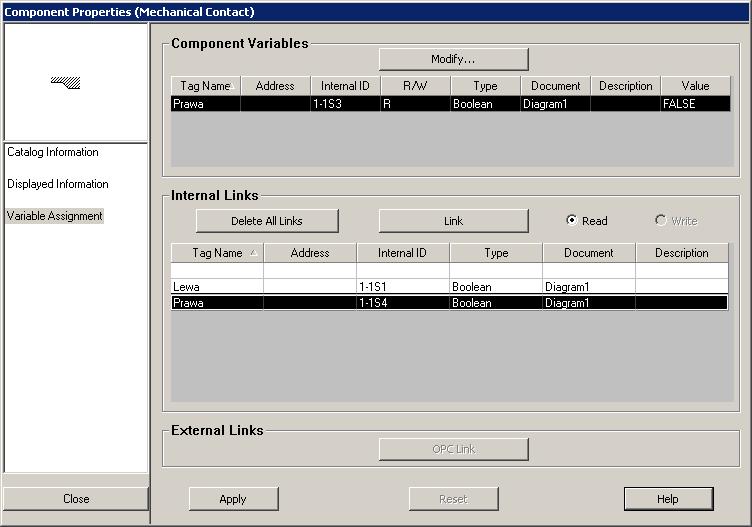Click the Boolean cell of the 1-1S3 row

[x=485, y=104]
